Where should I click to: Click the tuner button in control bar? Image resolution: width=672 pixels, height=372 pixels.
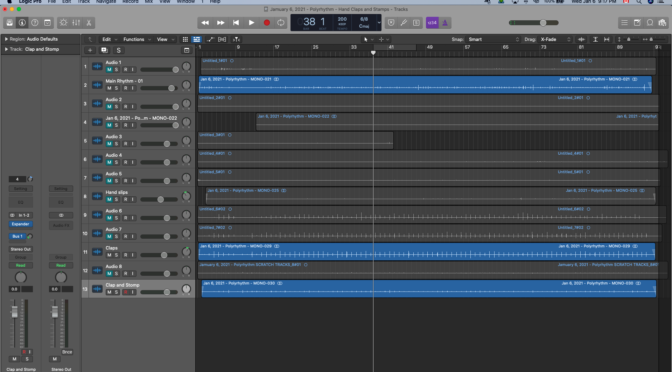coord(404,23)
